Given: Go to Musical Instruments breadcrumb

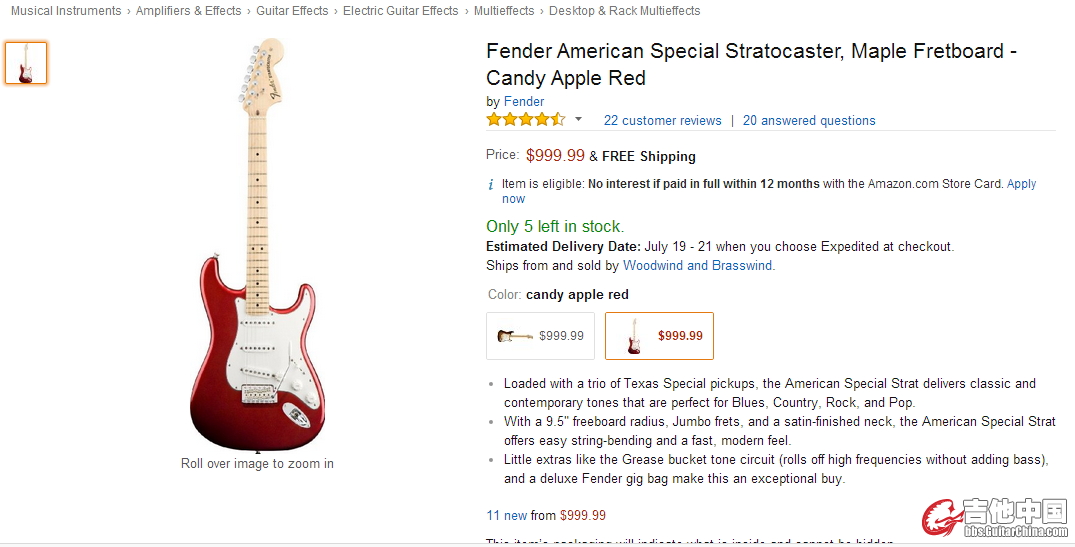Looking at the screenshot, I should (x=66, y=11).
